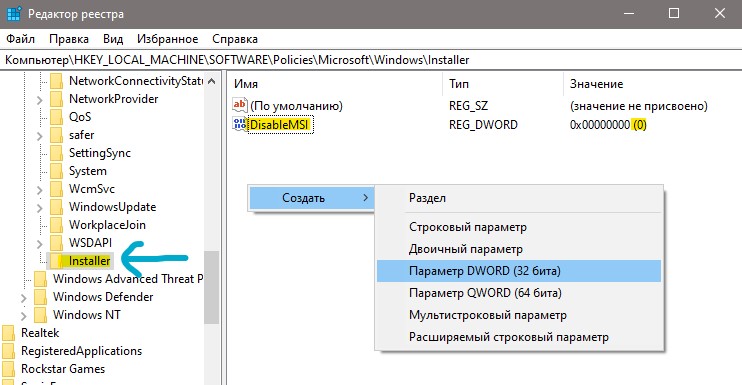The image size is (742, 385).
Task: Click the REG_DWORD type cell
Action: 483,125
